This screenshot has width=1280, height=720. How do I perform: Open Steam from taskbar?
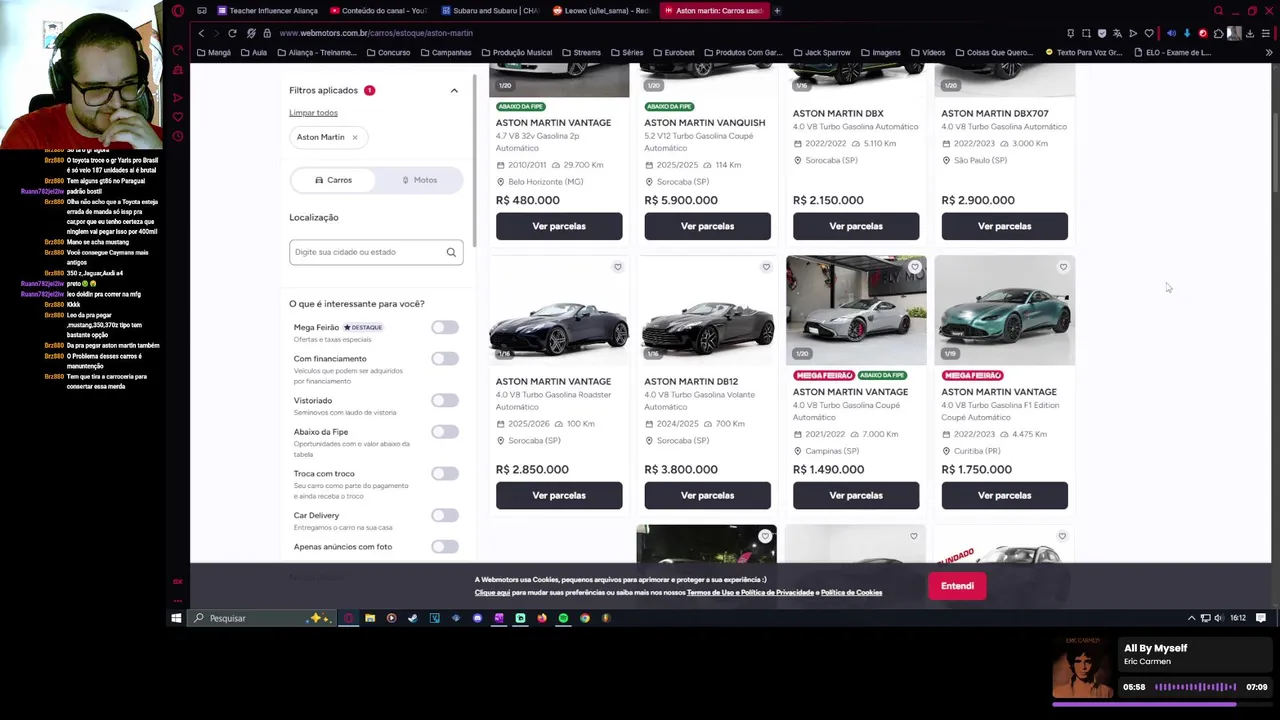[412, 618]
